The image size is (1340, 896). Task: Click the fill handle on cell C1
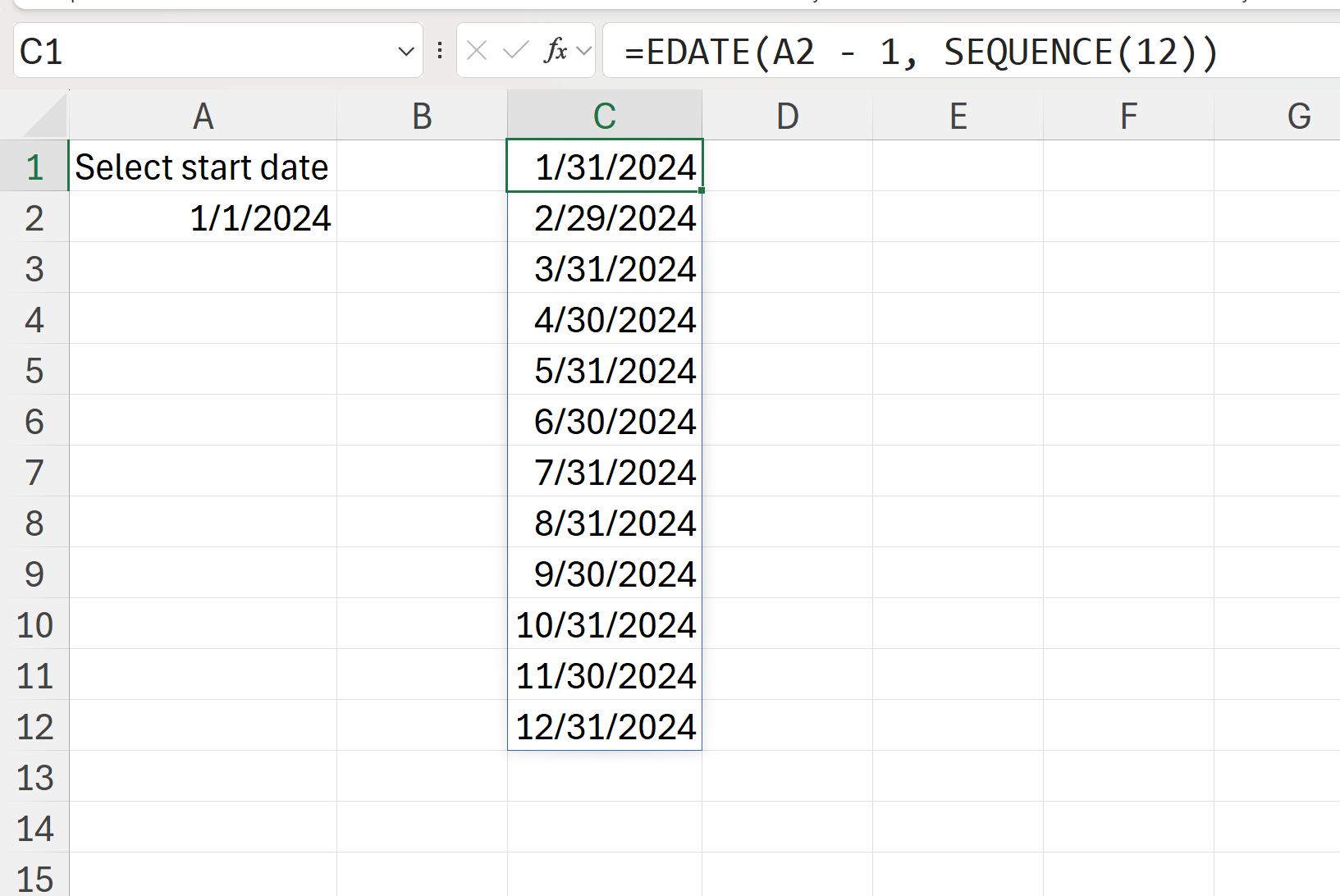coord(702,190)
